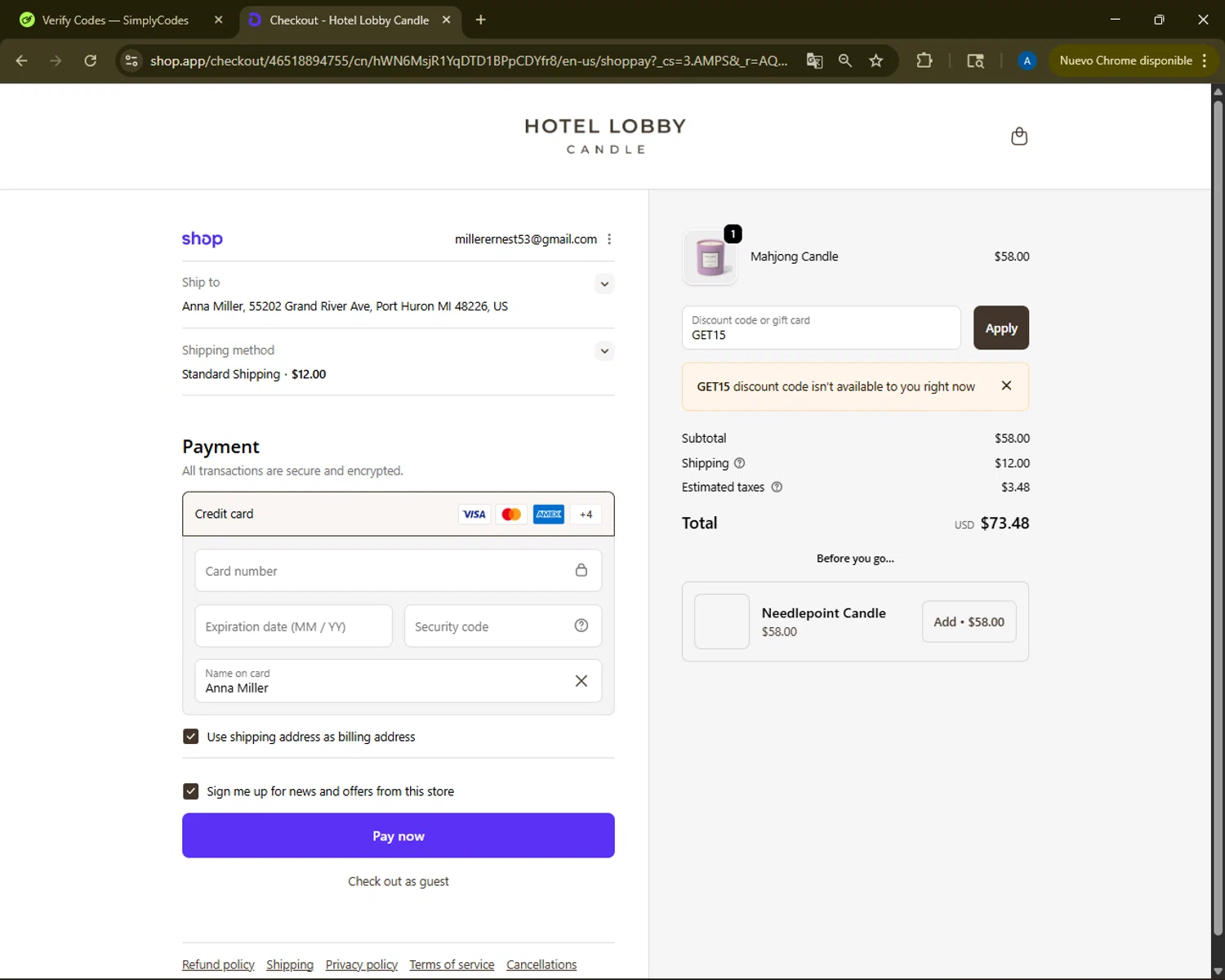Bookmark this page with the star
1225x980 pixels.
[876, 60]
